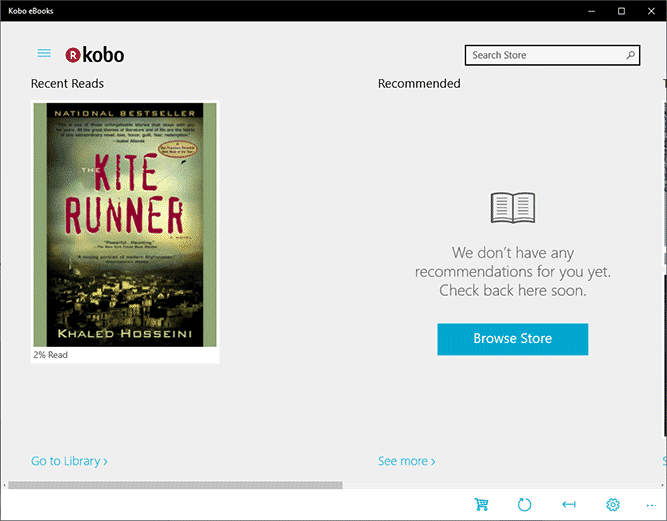Expand the more options ellipsis
Screen dimensions: 667x521
click(652, 505)
